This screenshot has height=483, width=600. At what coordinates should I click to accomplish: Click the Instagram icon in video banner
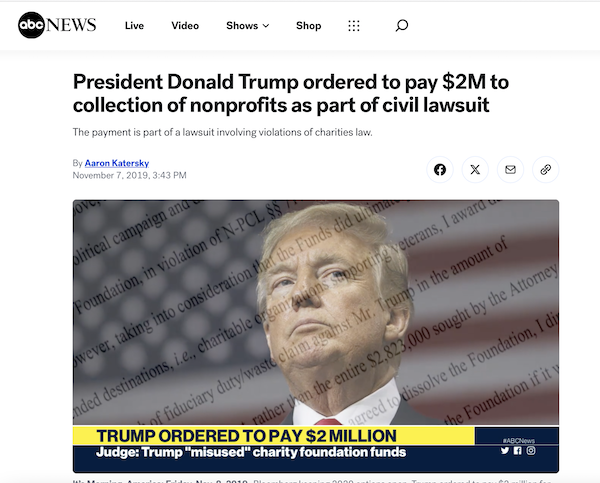531,450
